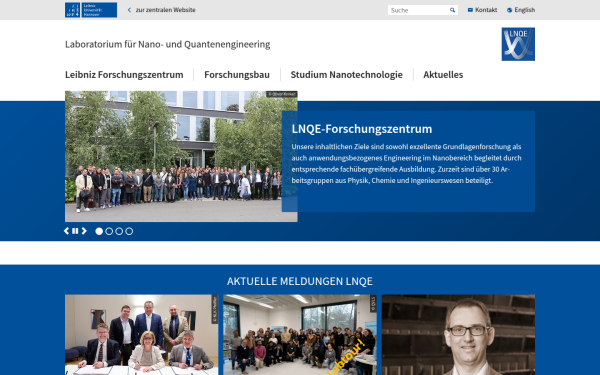
Task: Click the search magnifier icon
Action: point(452,10)
